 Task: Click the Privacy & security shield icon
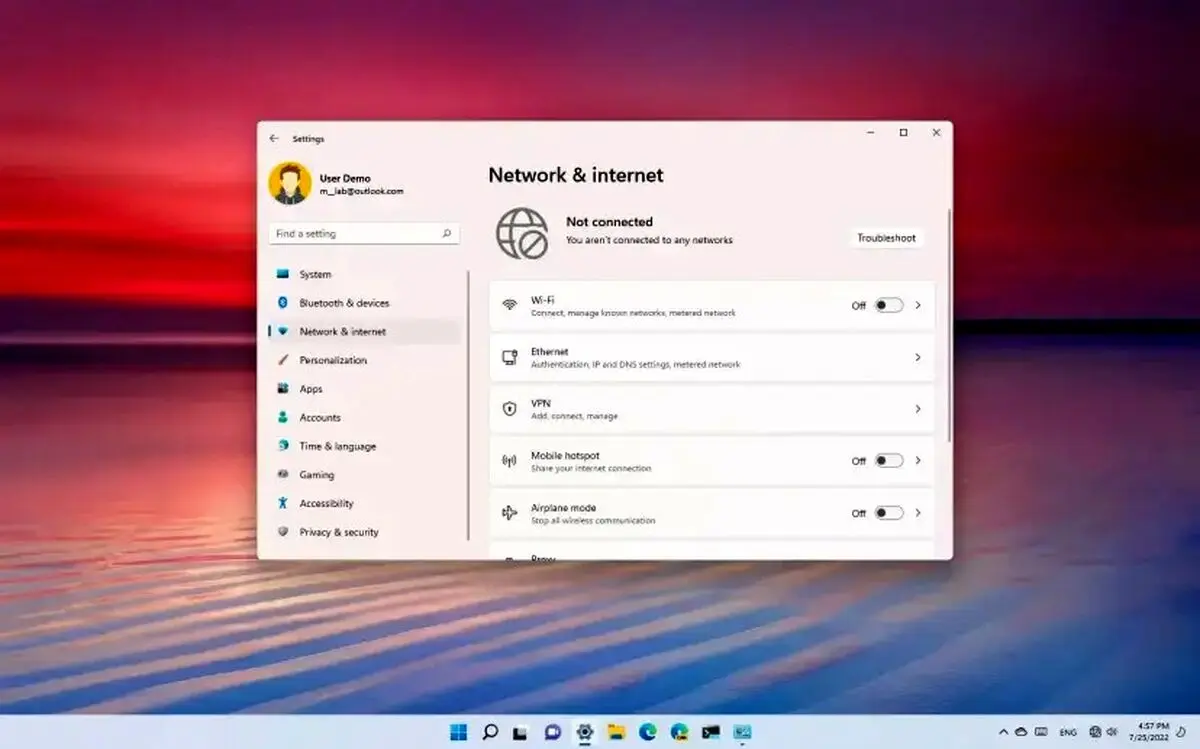point(283,532)
